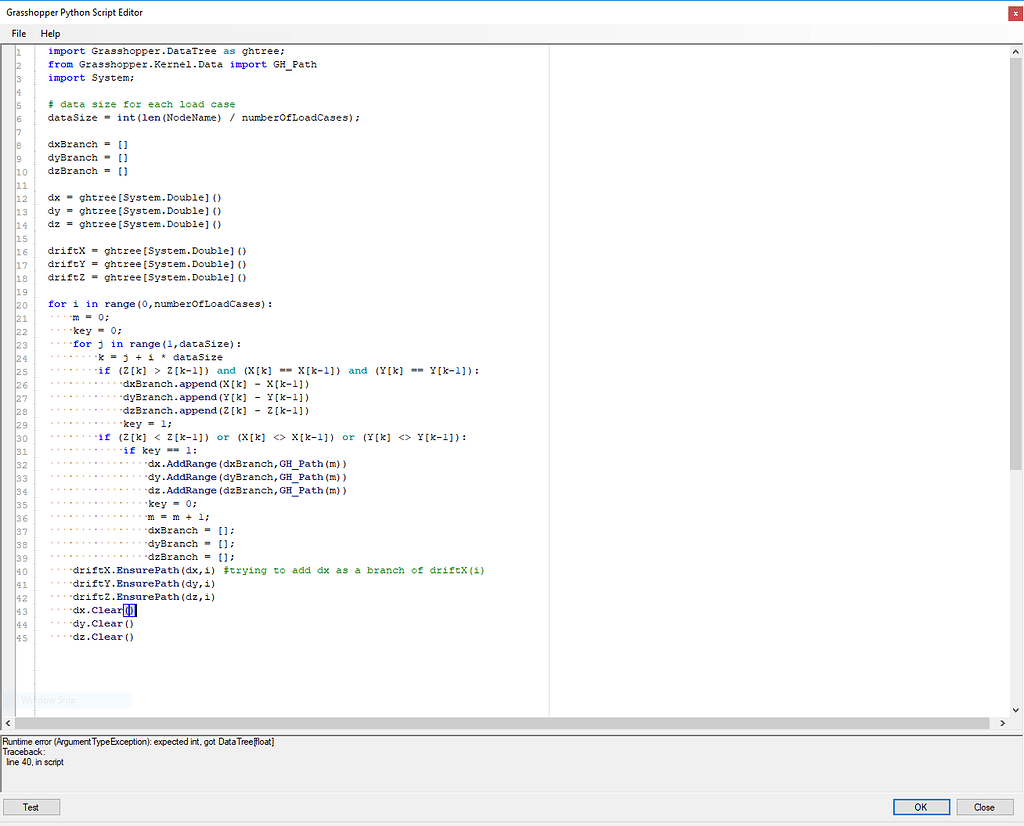Click the dx.Clear() line in the editor
The height and width of the screenshot is (826, 1024).
click(100, 610)
